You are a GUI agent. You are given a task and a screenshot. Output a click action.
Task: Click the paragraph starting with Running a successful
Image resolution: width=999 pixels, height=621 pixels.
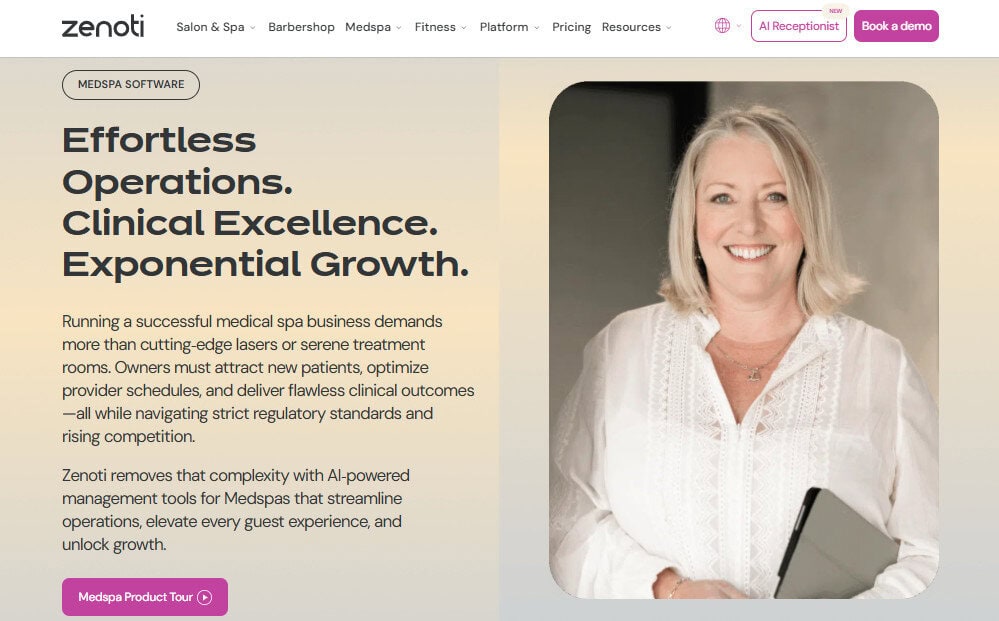[268, 379]
